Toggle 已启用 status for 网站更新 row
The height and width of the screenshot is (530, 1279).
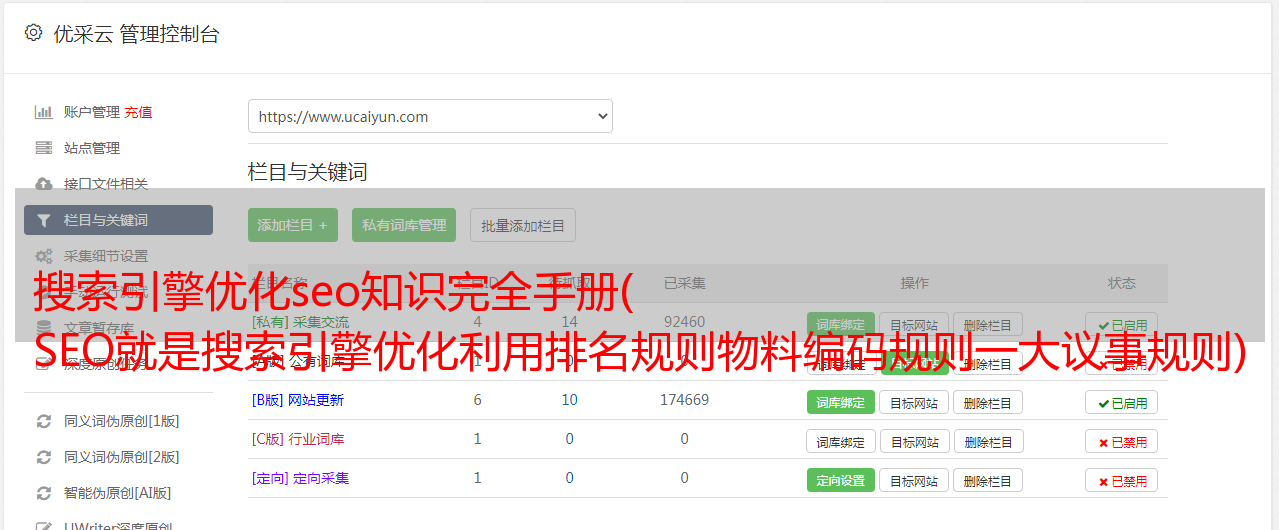[x=1122, y=402]
